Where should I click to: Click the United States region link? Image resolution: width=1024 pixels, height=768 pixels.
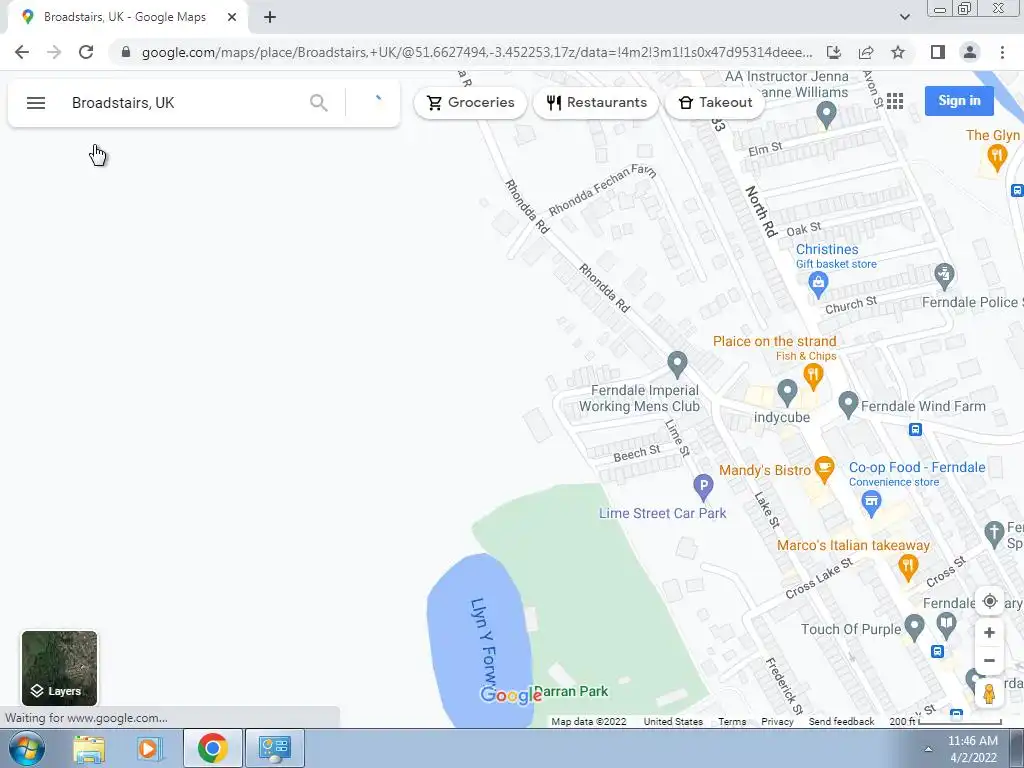click(673, 721)
